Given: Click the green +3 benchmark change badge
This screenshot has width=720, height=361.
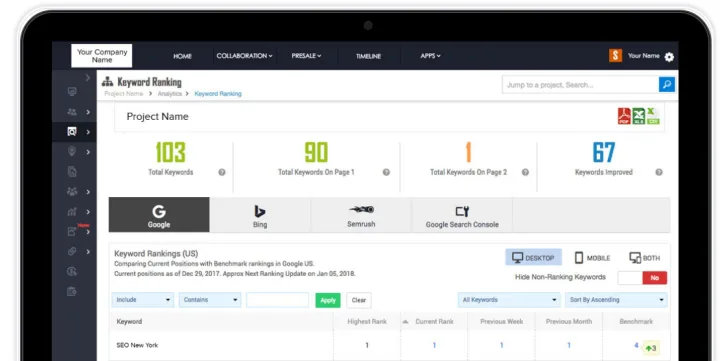Looking at the screenshot, I should 651,348.
